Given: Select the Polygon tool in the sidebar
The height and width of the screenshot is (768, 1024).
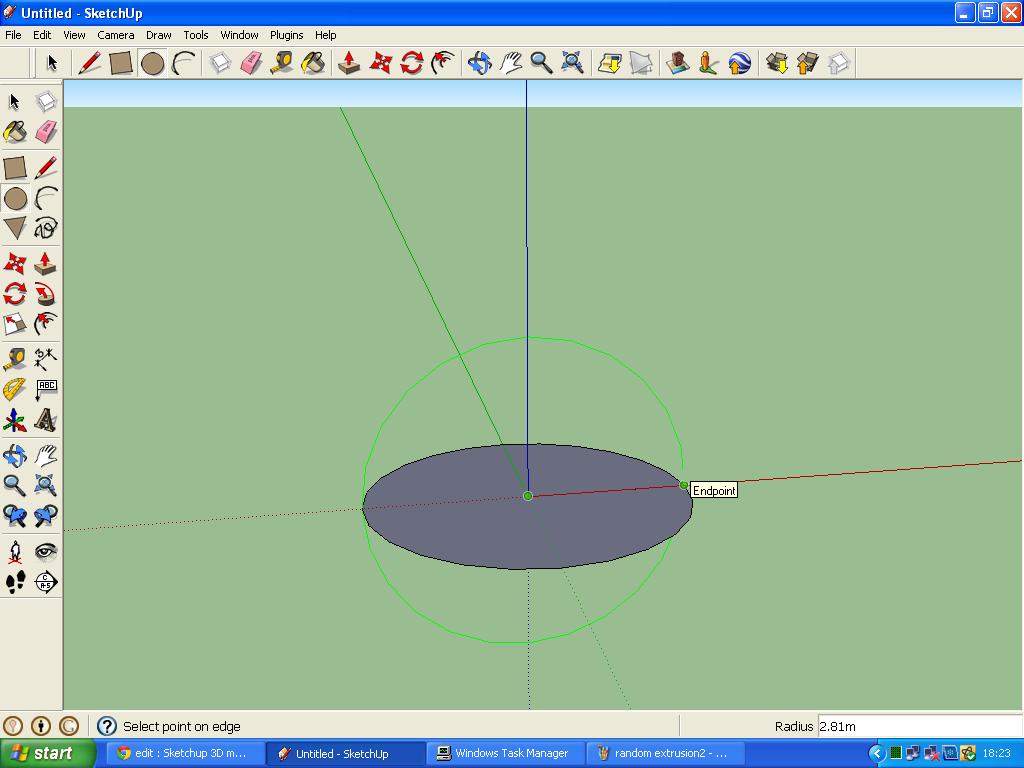Looking at the screenshot, I should [x=14, y=229].
